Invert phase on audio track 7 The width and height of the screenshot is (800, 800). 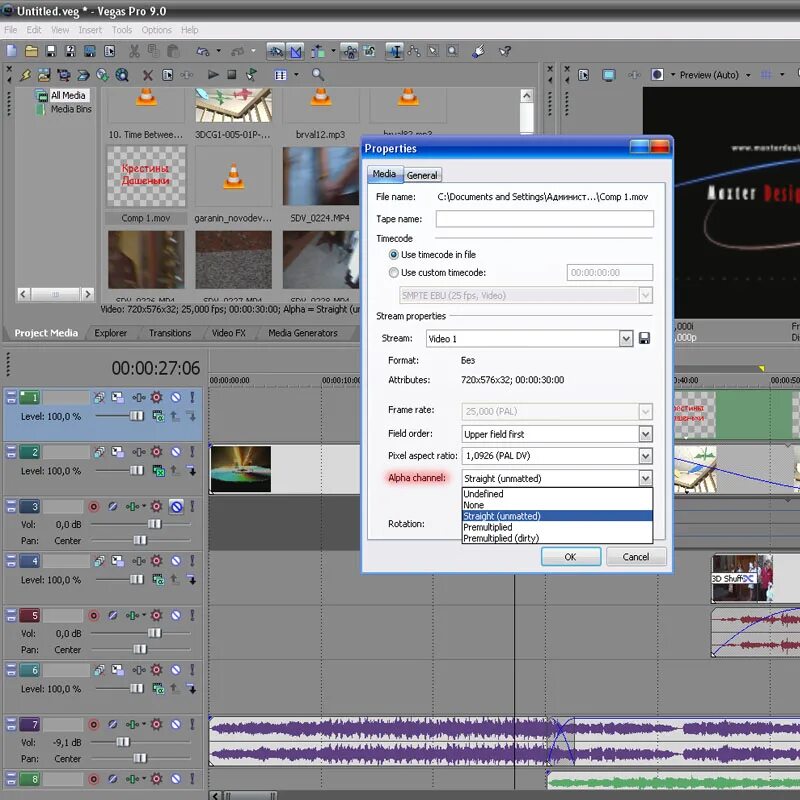[x=113, y=724]
